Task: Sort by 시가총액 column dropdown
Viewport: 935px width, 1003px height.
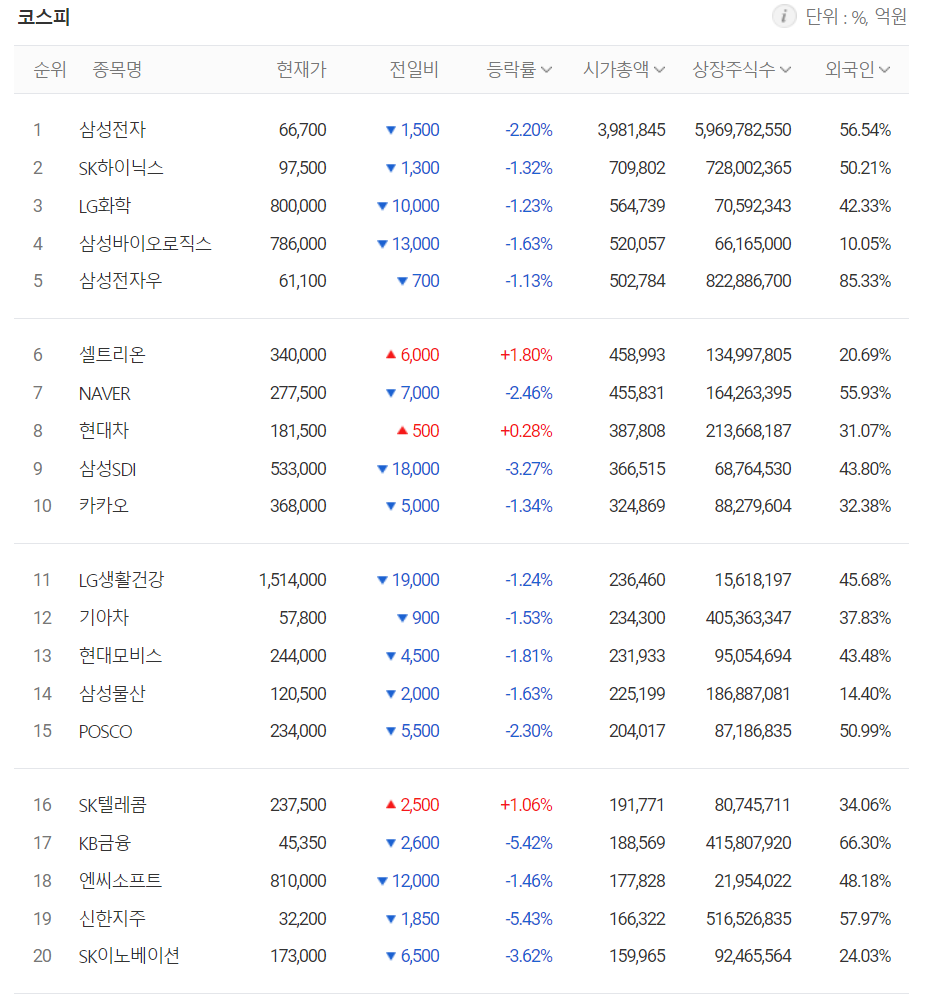Action: (x=624, y=69)
